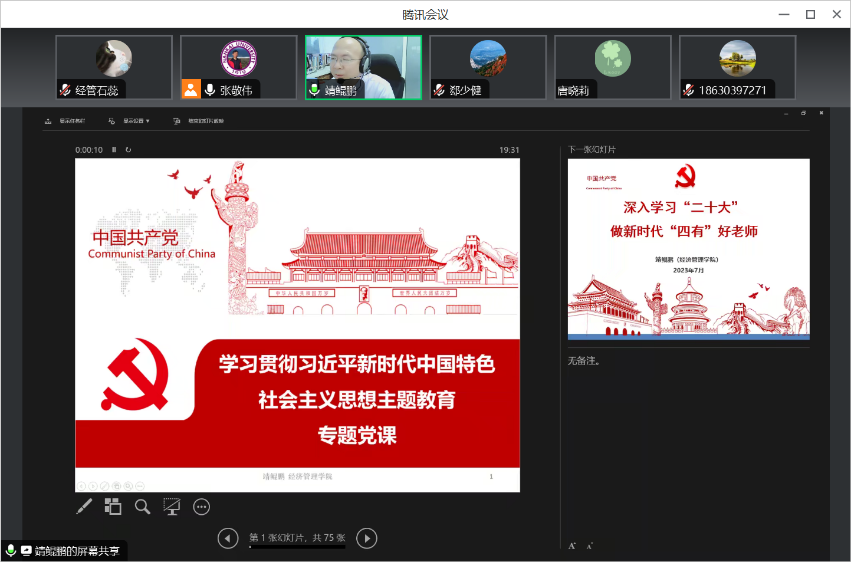Close the inner presenter view window

[x=821, y=113]
